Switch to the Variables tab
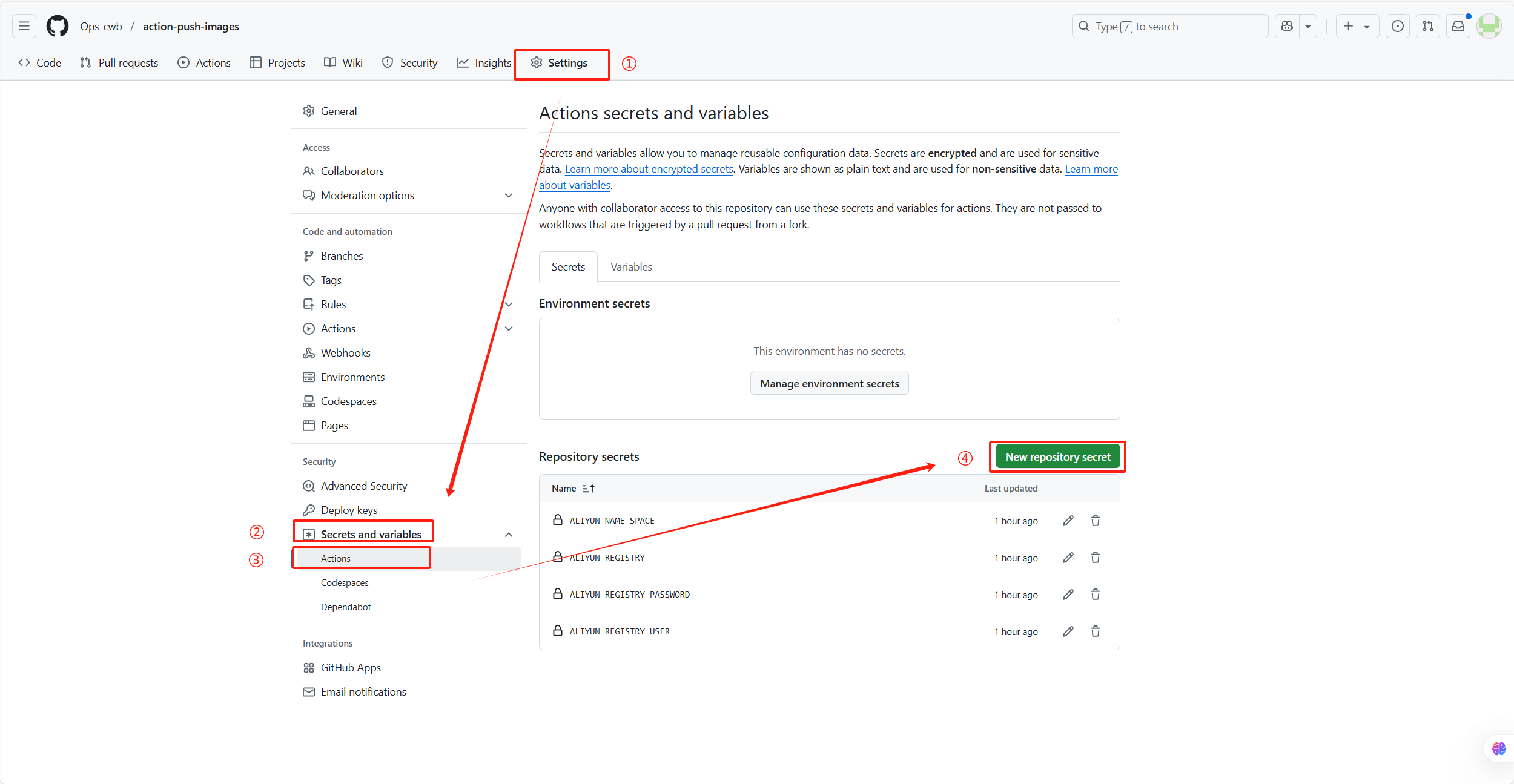This screenshot has width=1514, height=784. tap(631, 267)
